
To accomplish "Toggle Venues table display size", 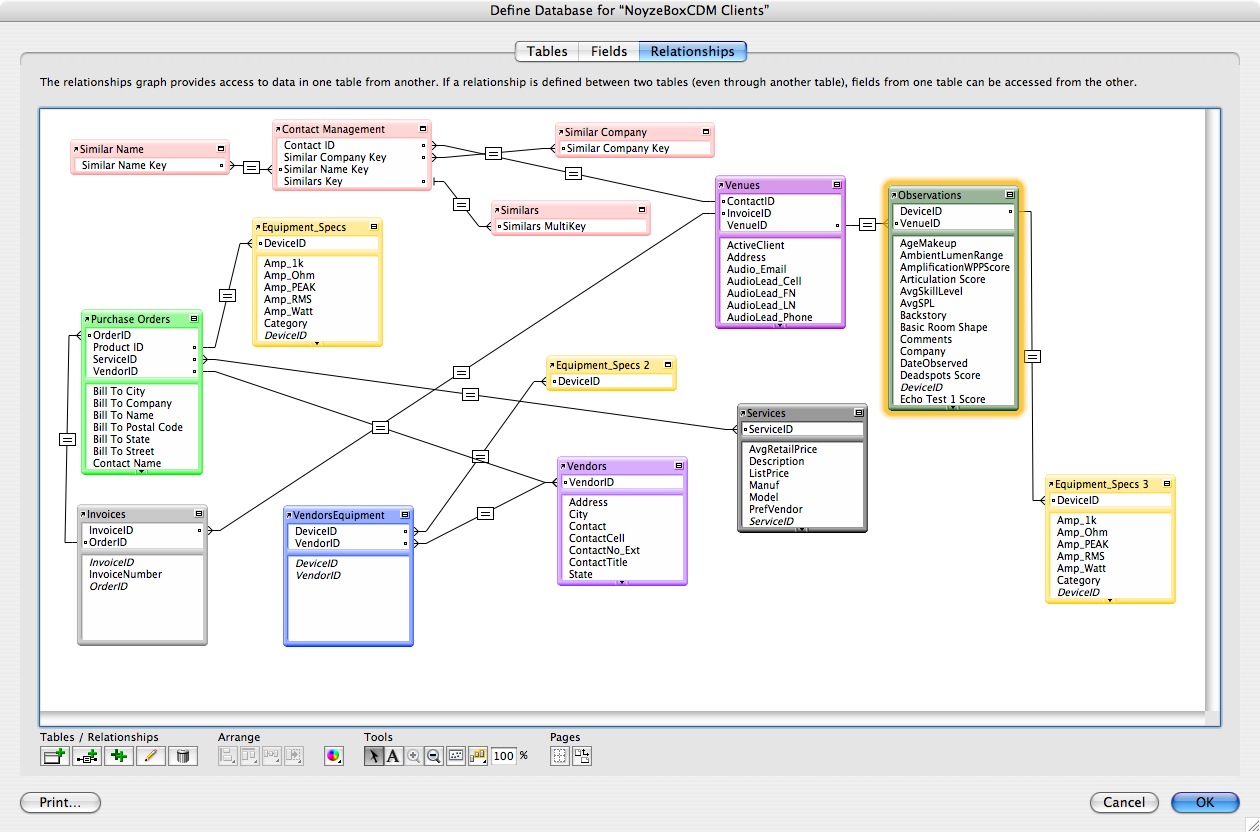I will point(838,185).
